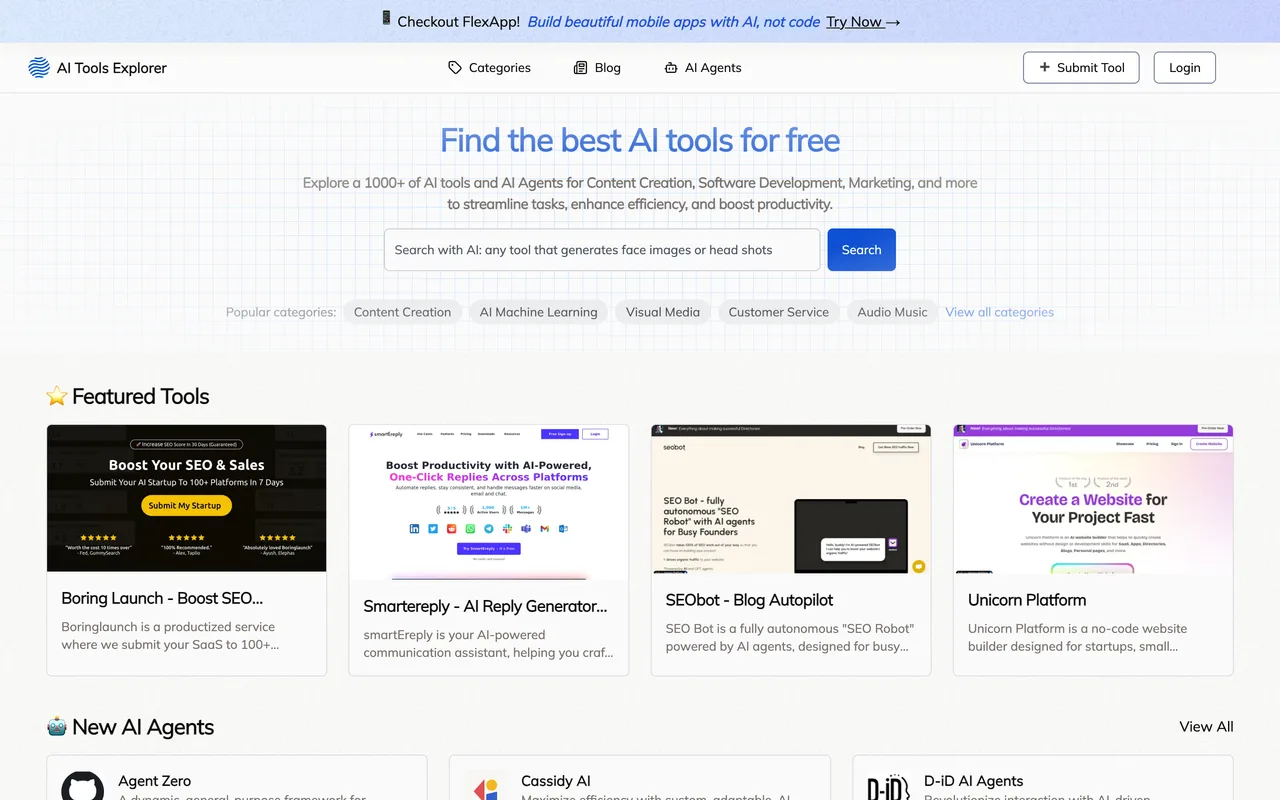Viewport: 1280px width, 800px height.
Task: Click the Unicorn Platform card title
Action: [x=1027, y=600]
